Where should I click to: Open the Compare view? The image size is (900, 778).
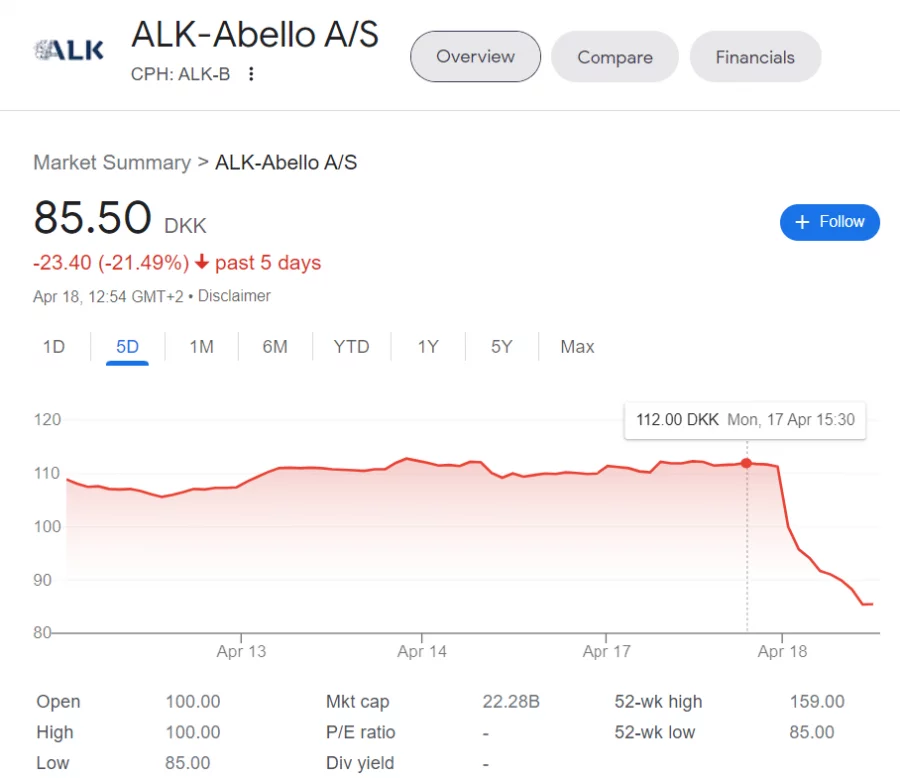(614, 57)
